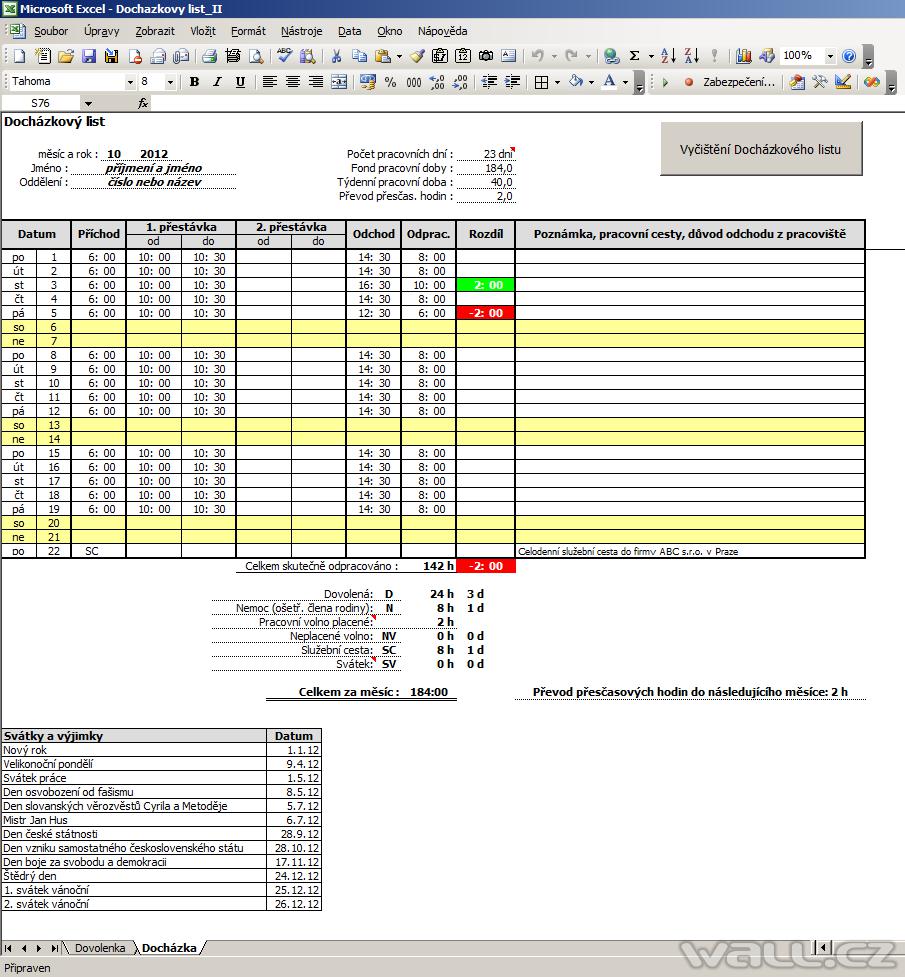Open the AutoSum functions dropdown arrow
905x977 pixels.
(x=651, y=56)
